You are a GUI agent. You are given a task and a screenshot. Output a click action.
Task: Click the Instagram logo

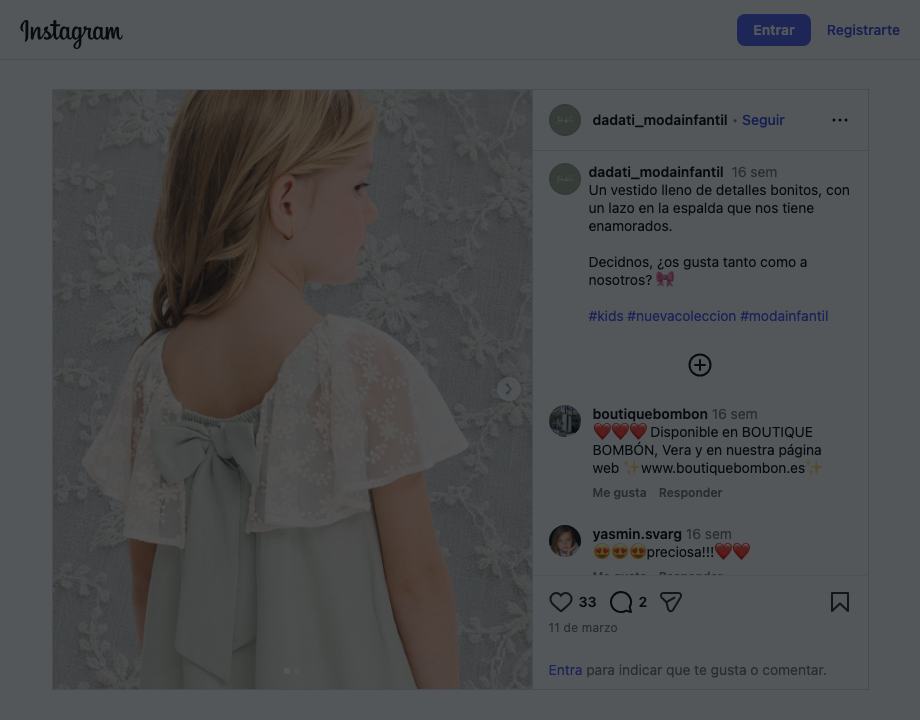tap(71, 32)
